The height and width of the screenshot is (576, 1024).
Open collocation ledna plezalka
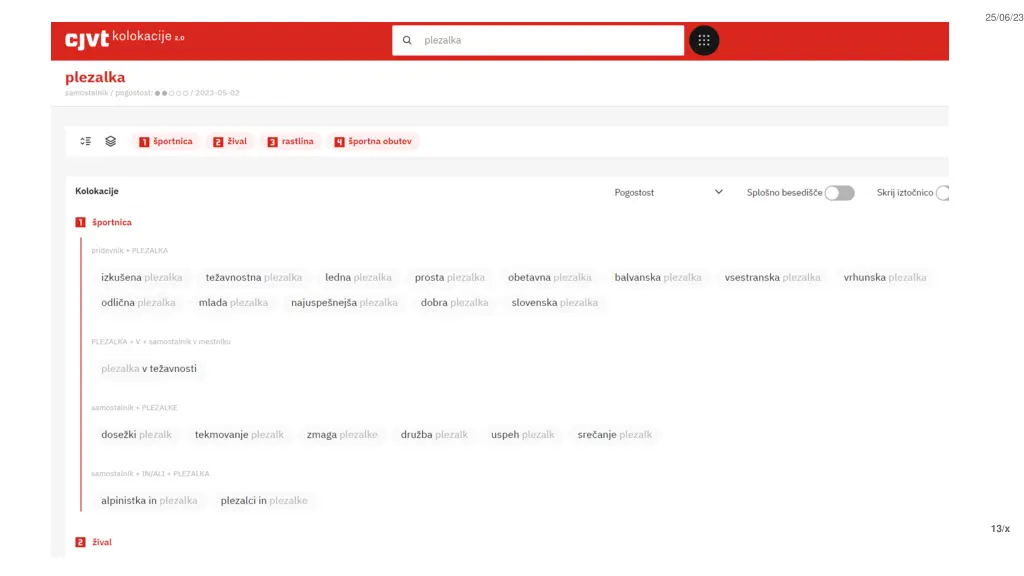359,278
